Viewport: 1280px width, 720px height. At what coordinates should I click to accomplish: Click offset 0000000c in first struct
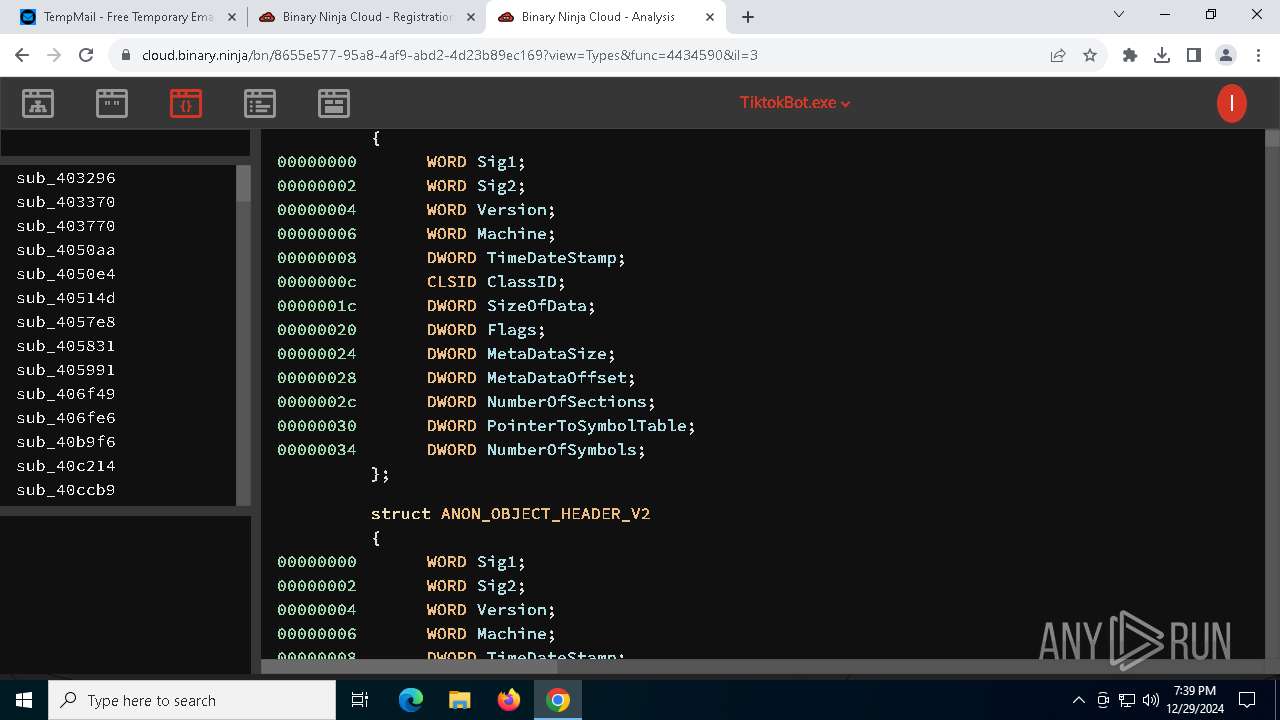(317, 282)
